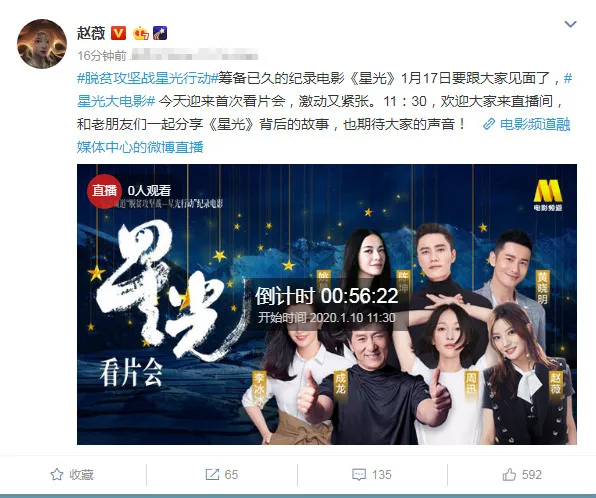Viewport: 596px width, 498px height.
Task: Open the post options chevron menu
Action: point(571,24)
